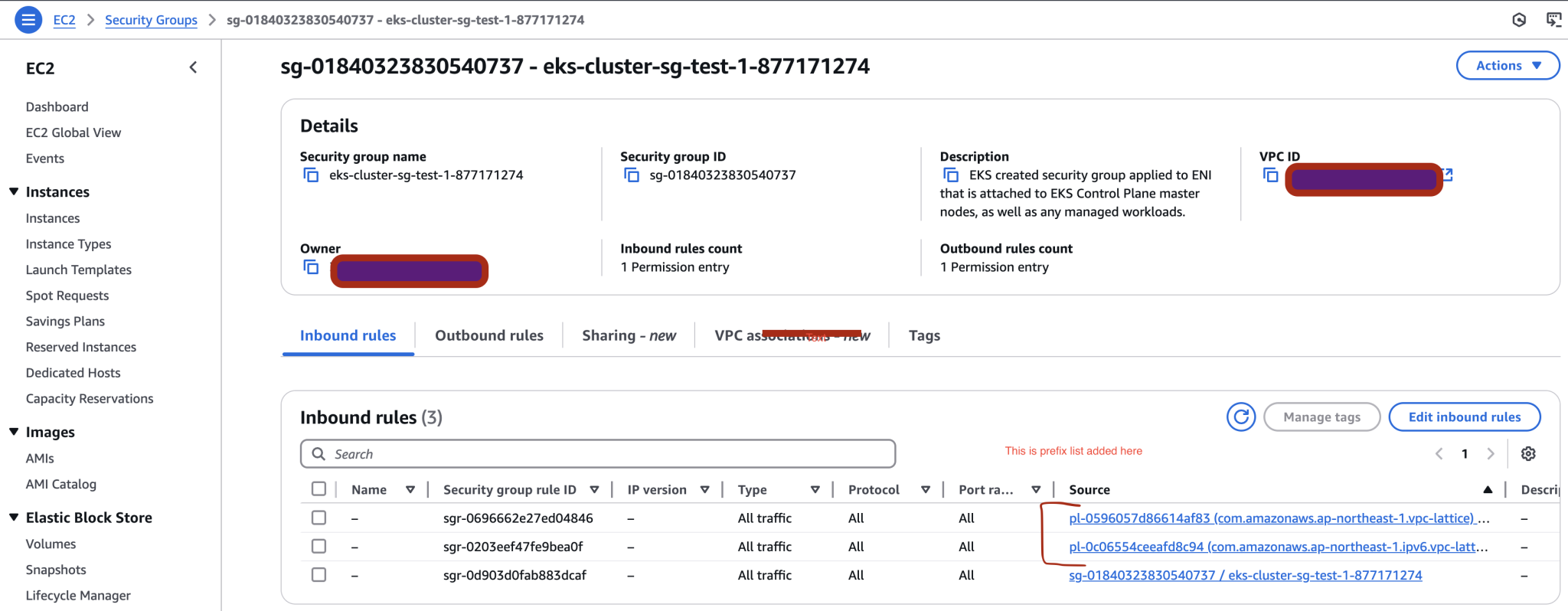Open source link sg-01840323830540737 / eks-cluster-sg-test-1
The height and width of the screenshot is (611, 1568).
click(1246, 575)
